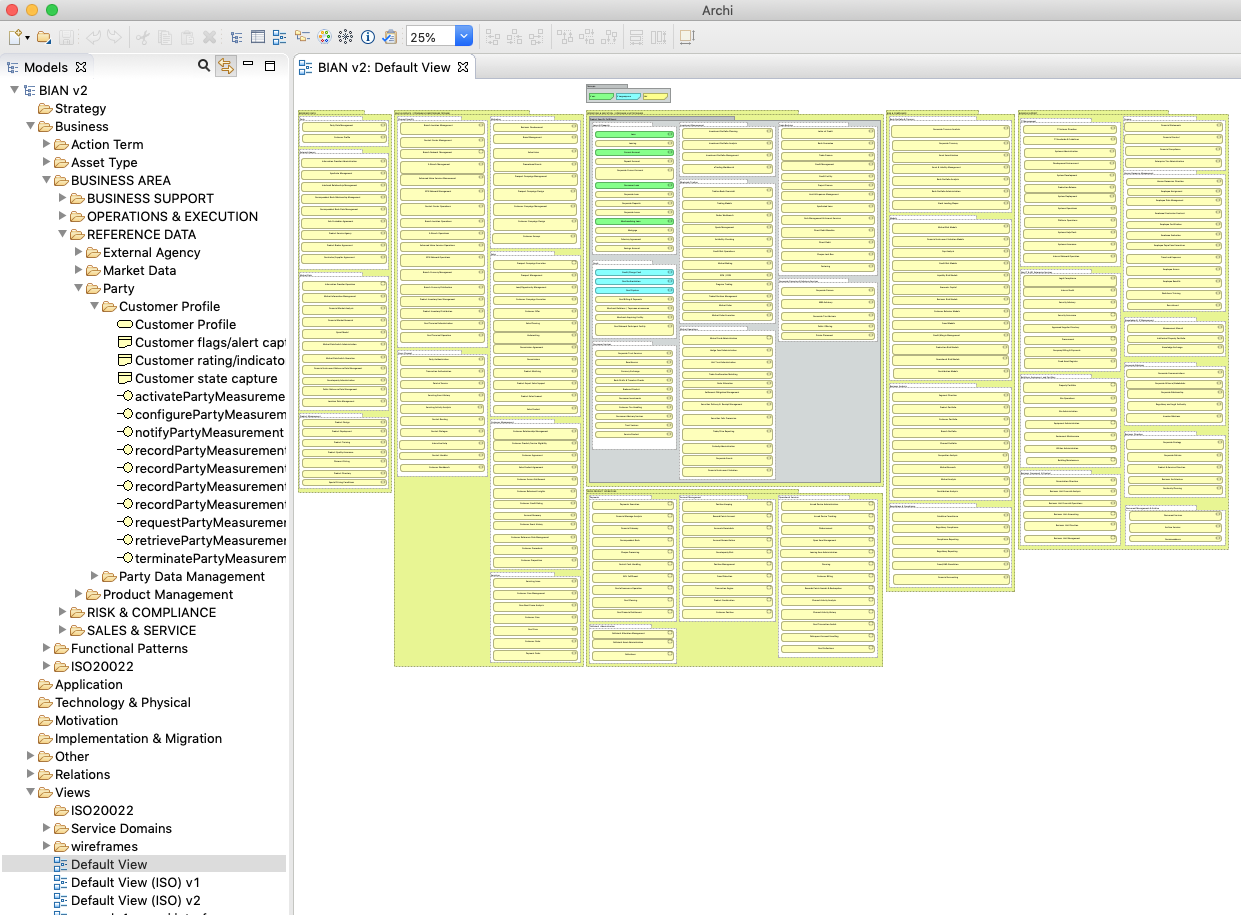Collapse the Views folder
This screenshot has height=915, width=1241.
tap(31, 792)
